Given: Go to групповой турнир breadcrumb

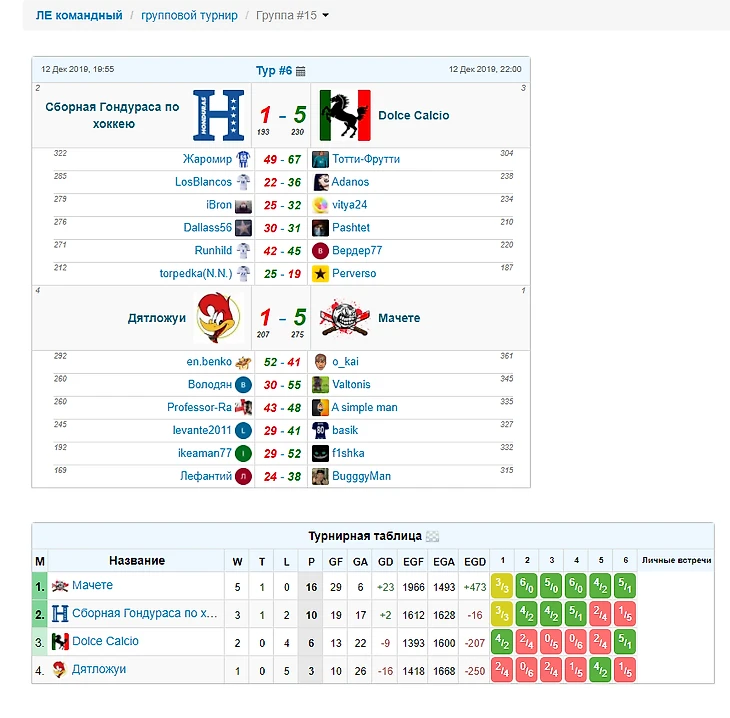Looking at the screenshot, I should point(189,15).
